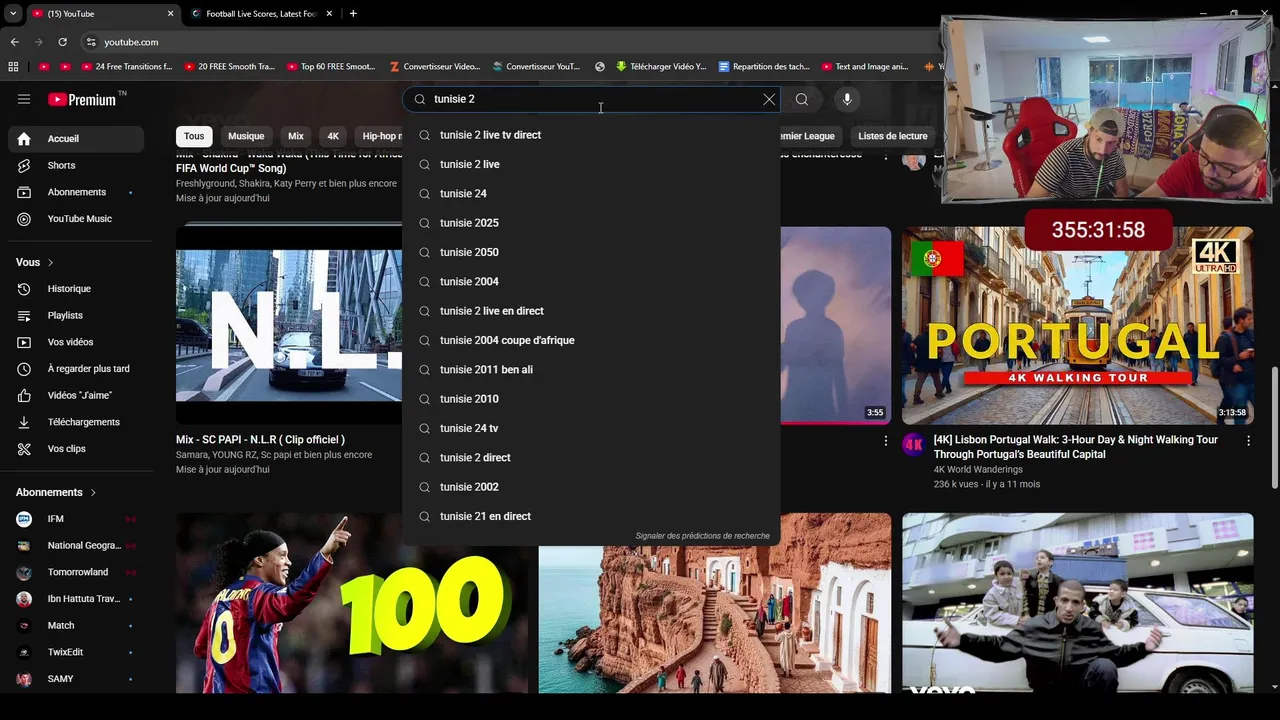Open 'Vos vidéos'
The width and height of the screenshot is (1280, 720).
tap(76, 342)
